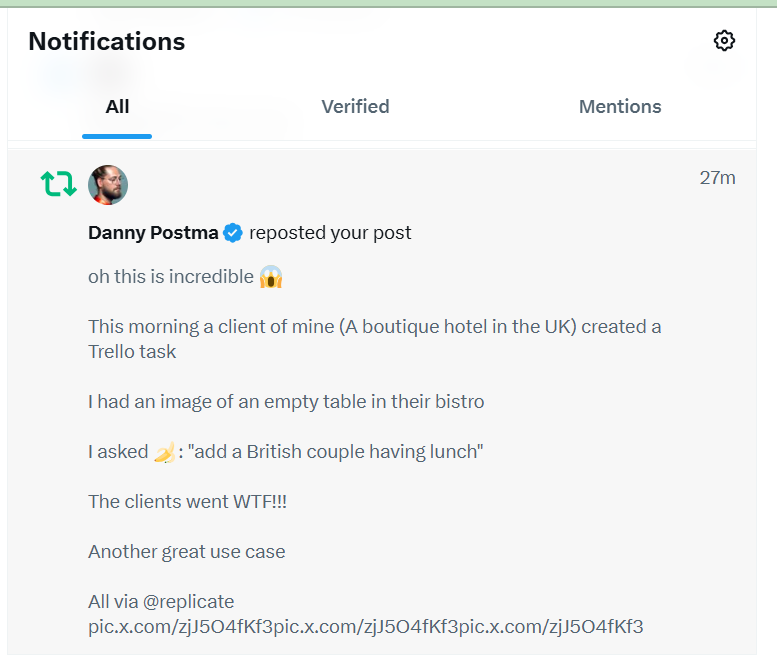Click the "The clients went WTF!!!" line

pyautogui.click(x=187, y=501)
